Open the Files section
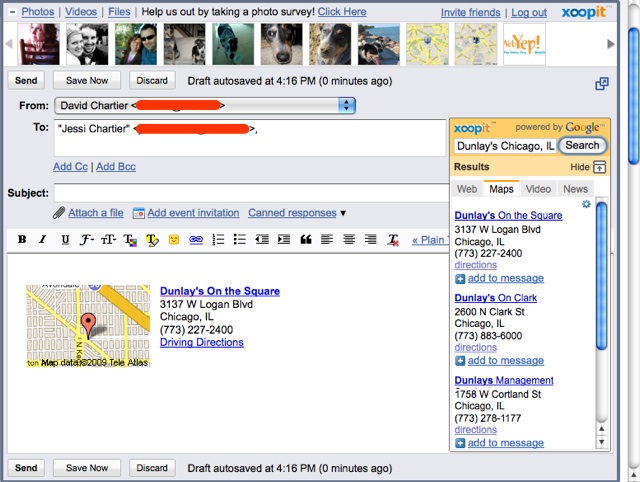The width and height of the screenshot is (640, 482). [119, 12]
